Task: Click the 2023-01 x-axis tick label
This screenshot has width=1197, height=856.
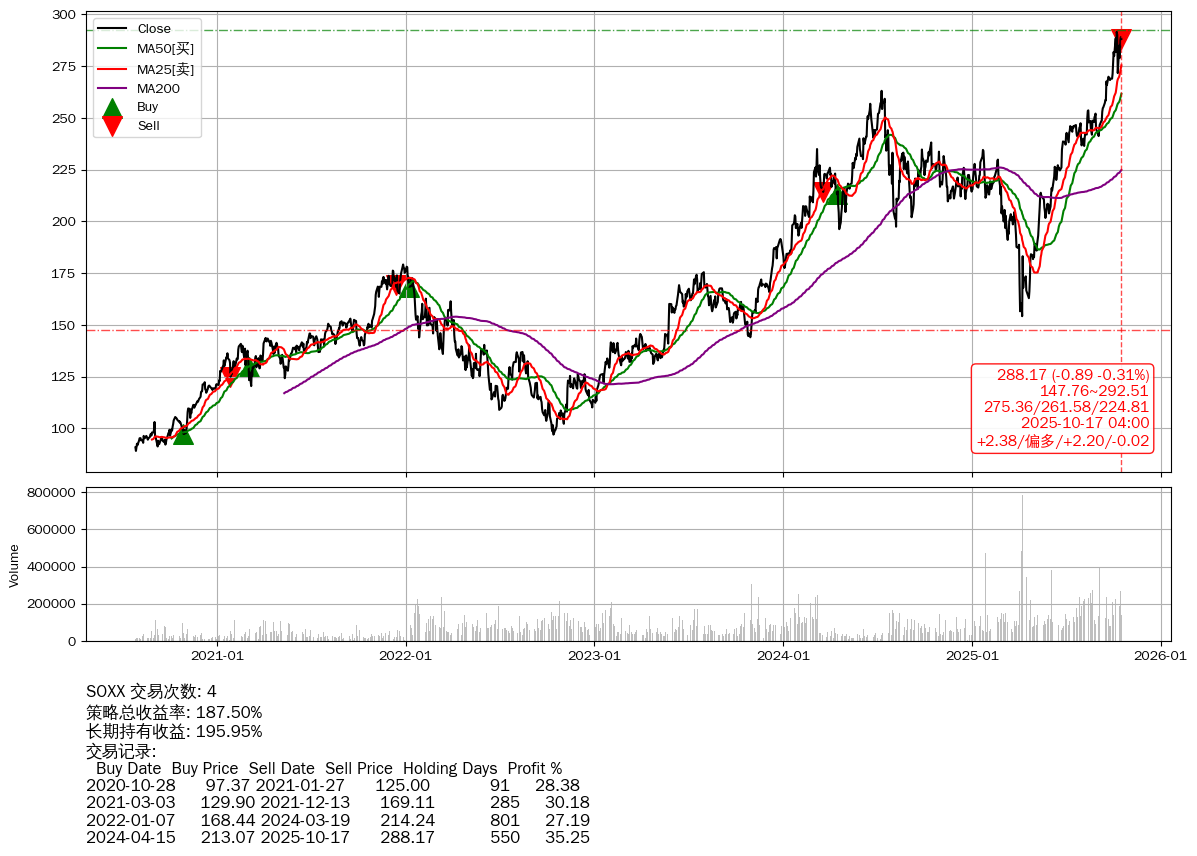Action: click(594, 657)
